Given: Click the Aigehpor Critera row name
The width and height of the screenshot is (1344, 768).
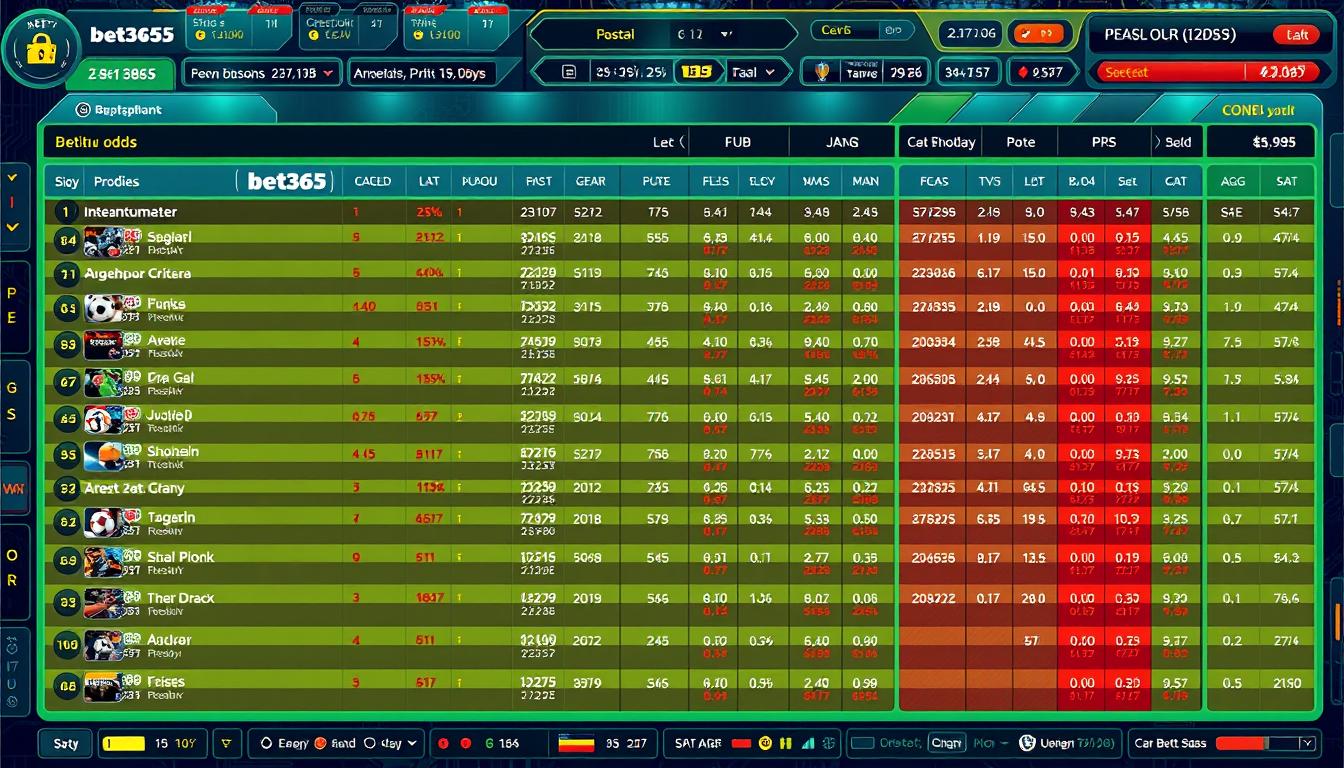Looking at the screenshot, I should click(137, 273).
